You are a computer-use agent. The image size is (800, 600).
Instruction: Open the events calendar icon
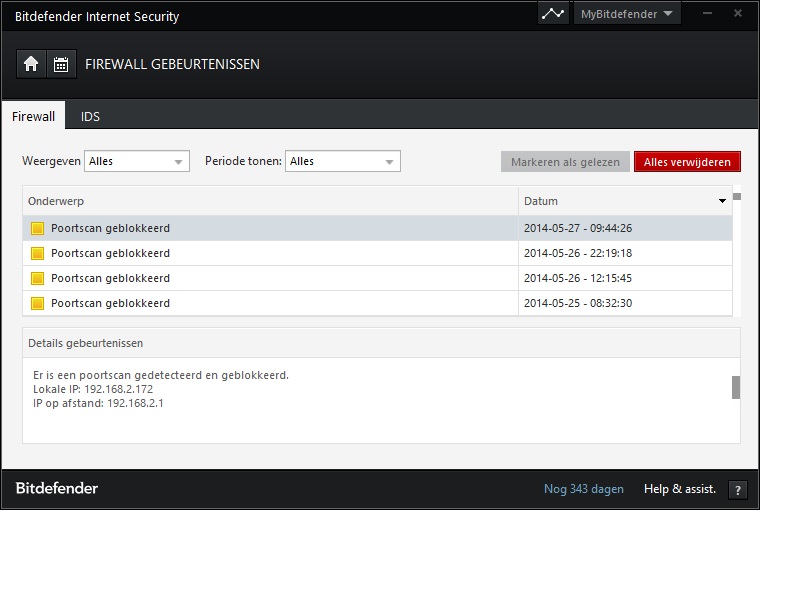coord(61,64)
